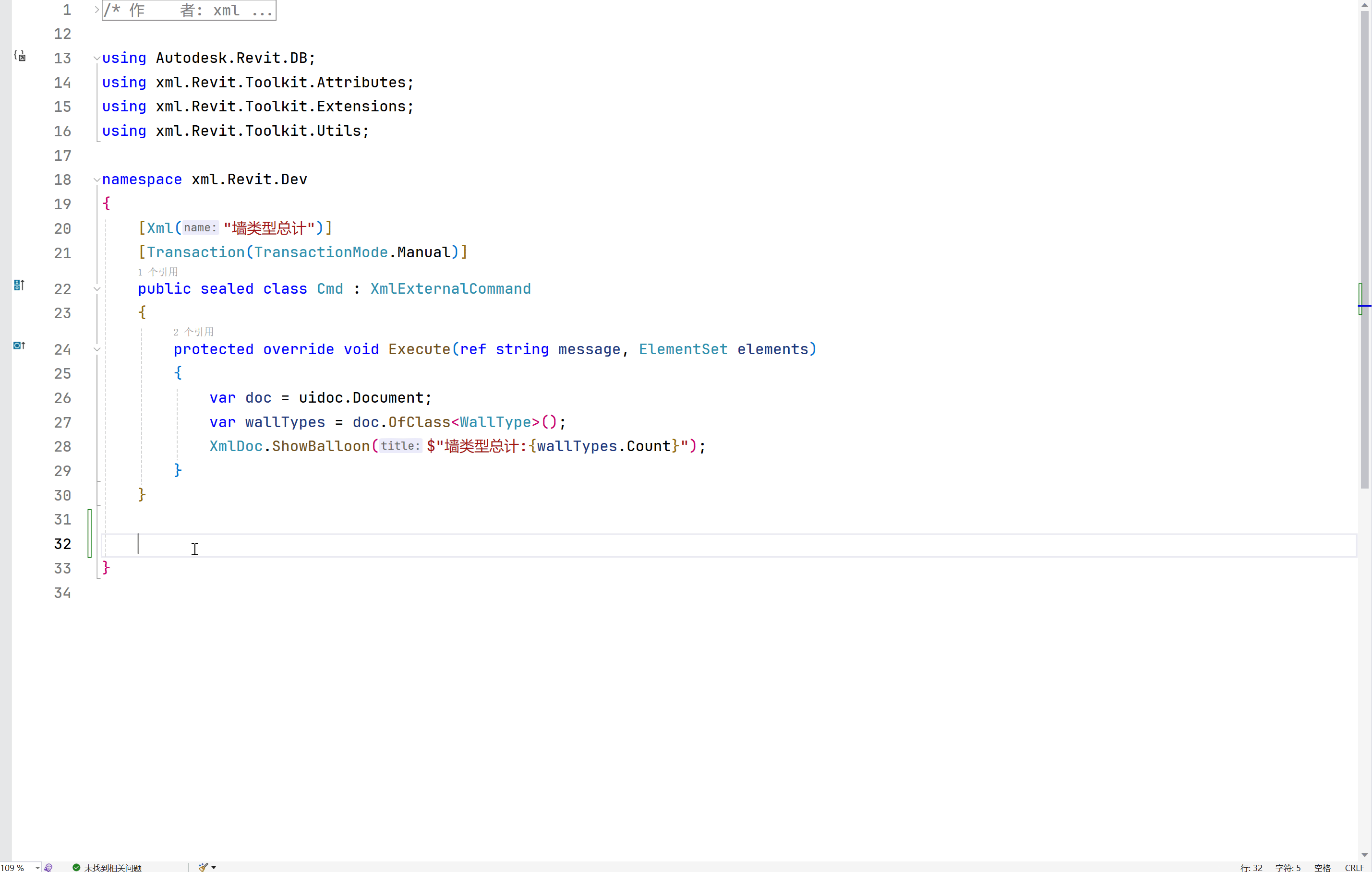Collapse the using directives block
The image size is (1372, 872).
pyautogui.click(x=97, y=58)
